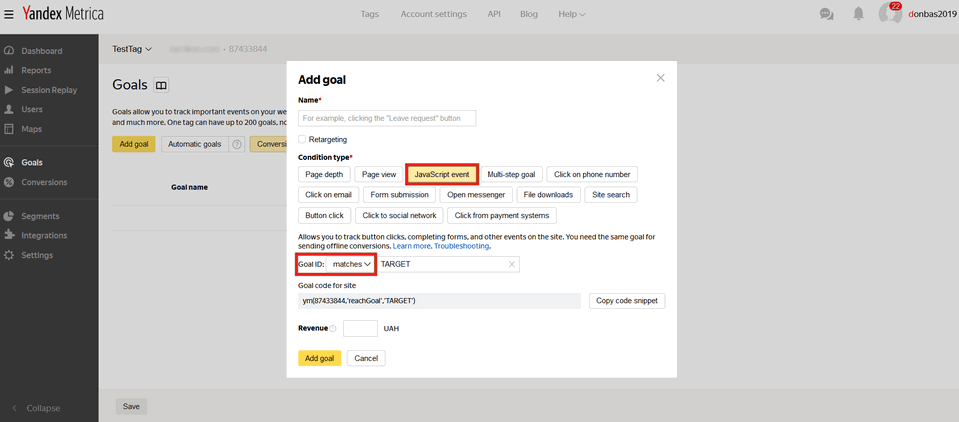Viewport: 959px width, 422px height.
Task: Select Multi-step goal condition type
Action: 511,174
